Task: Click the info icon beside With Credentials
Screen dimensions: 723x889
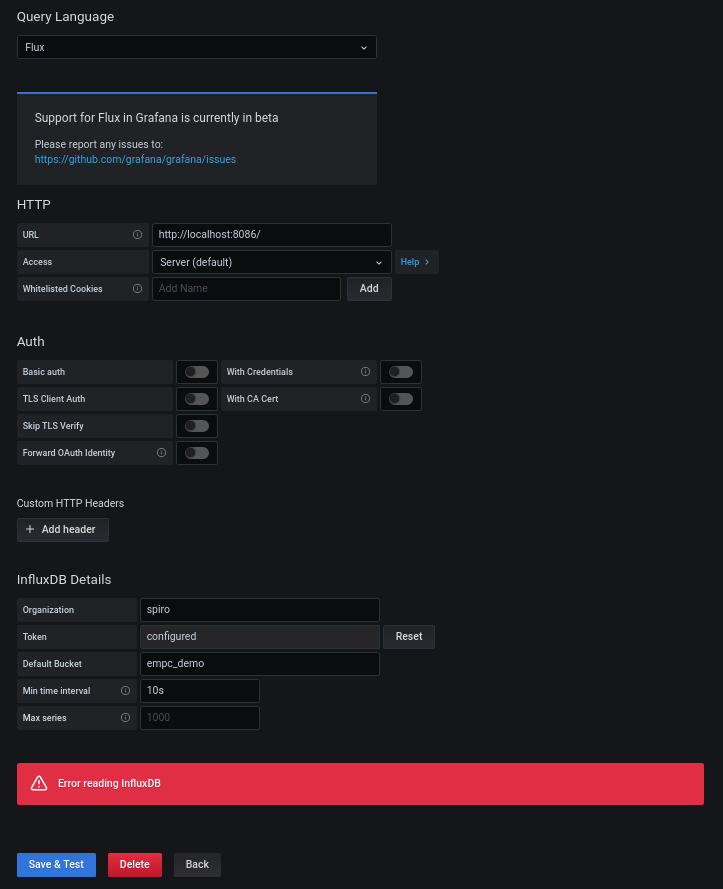Action: coord(365,372)
